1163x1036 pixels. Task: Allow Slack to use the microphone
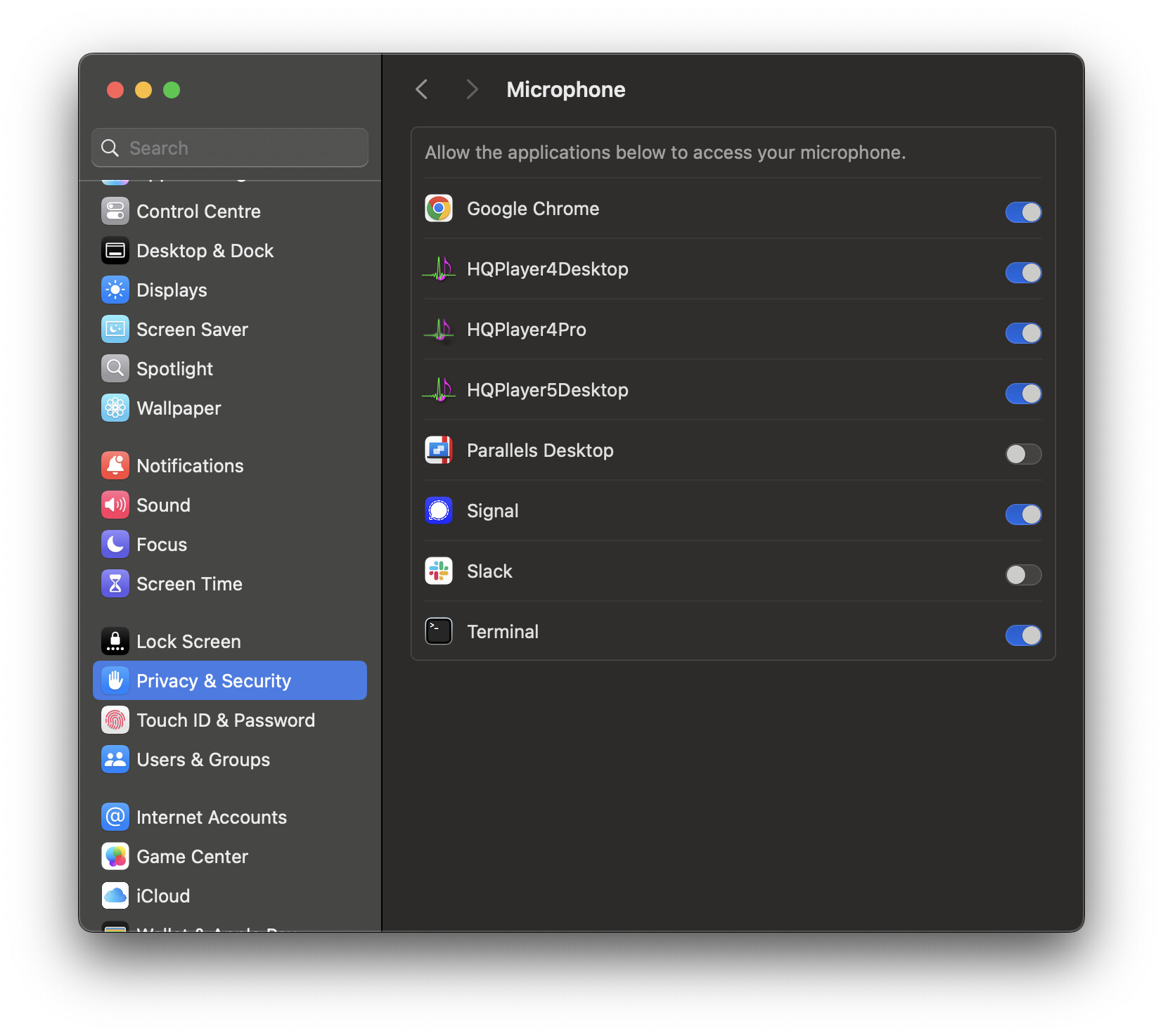[x=1023, y=575]
